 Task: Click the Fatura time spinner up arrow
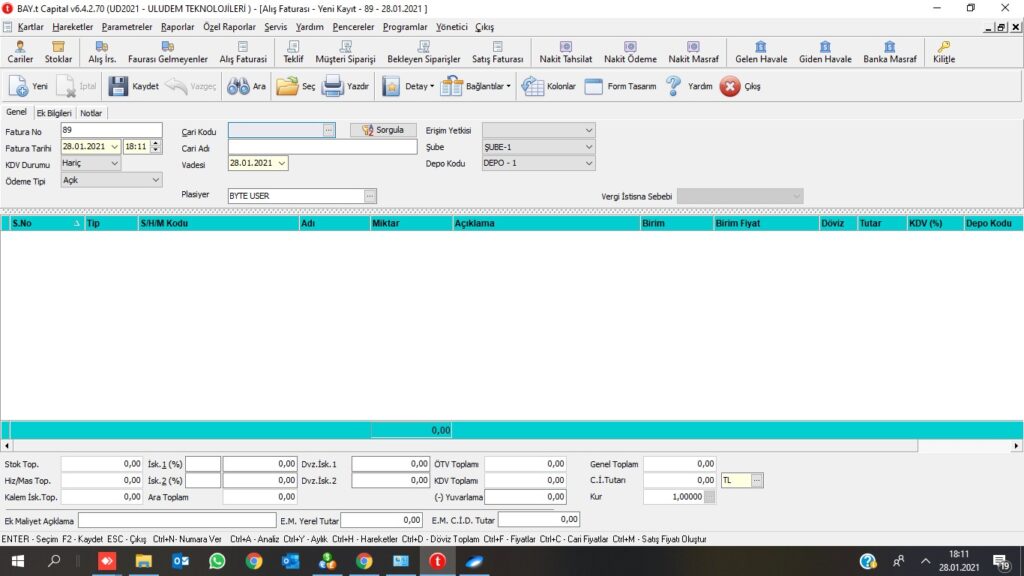tap(155, 143)
